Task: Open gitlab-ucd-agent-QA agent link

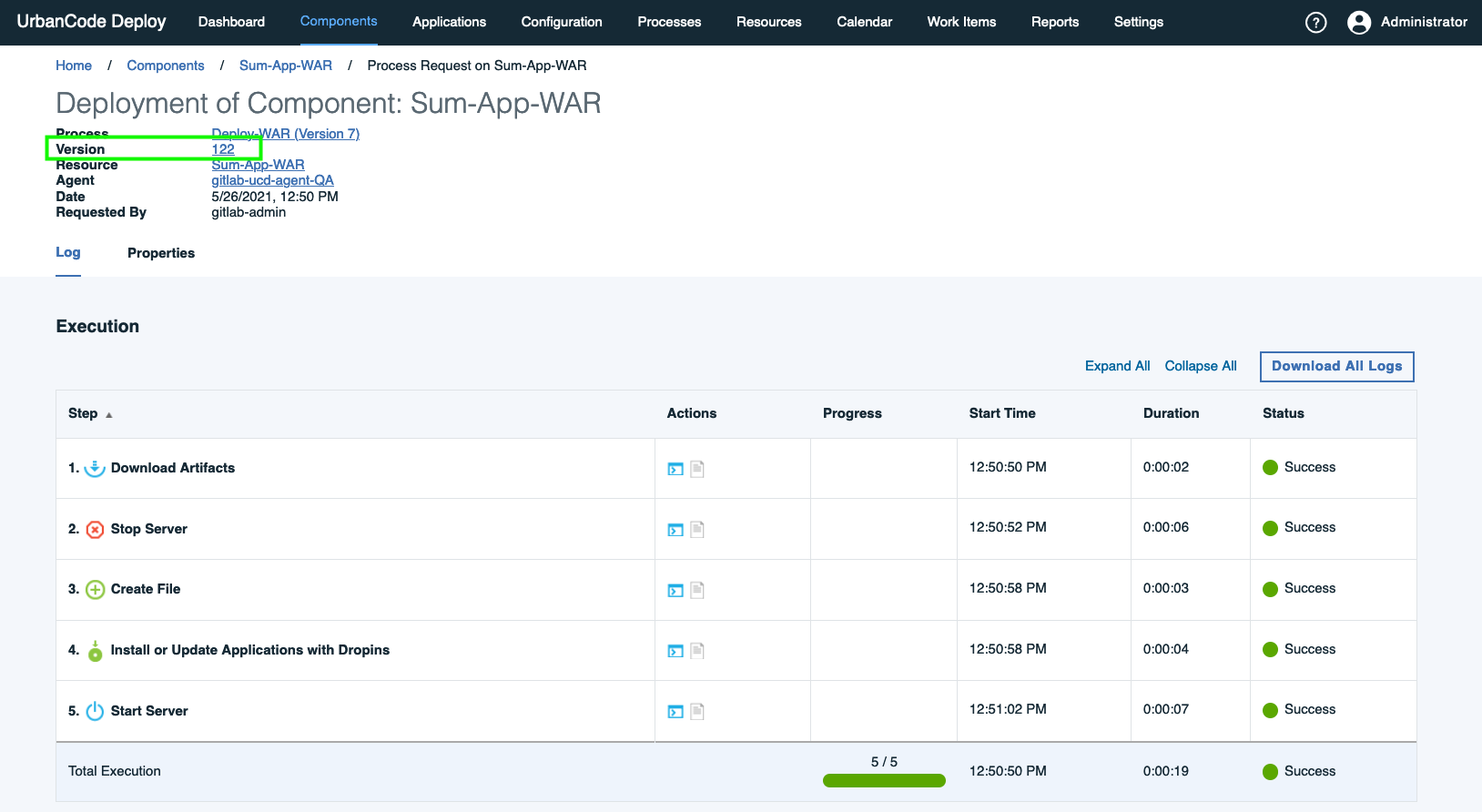Action: click(273, 180)
